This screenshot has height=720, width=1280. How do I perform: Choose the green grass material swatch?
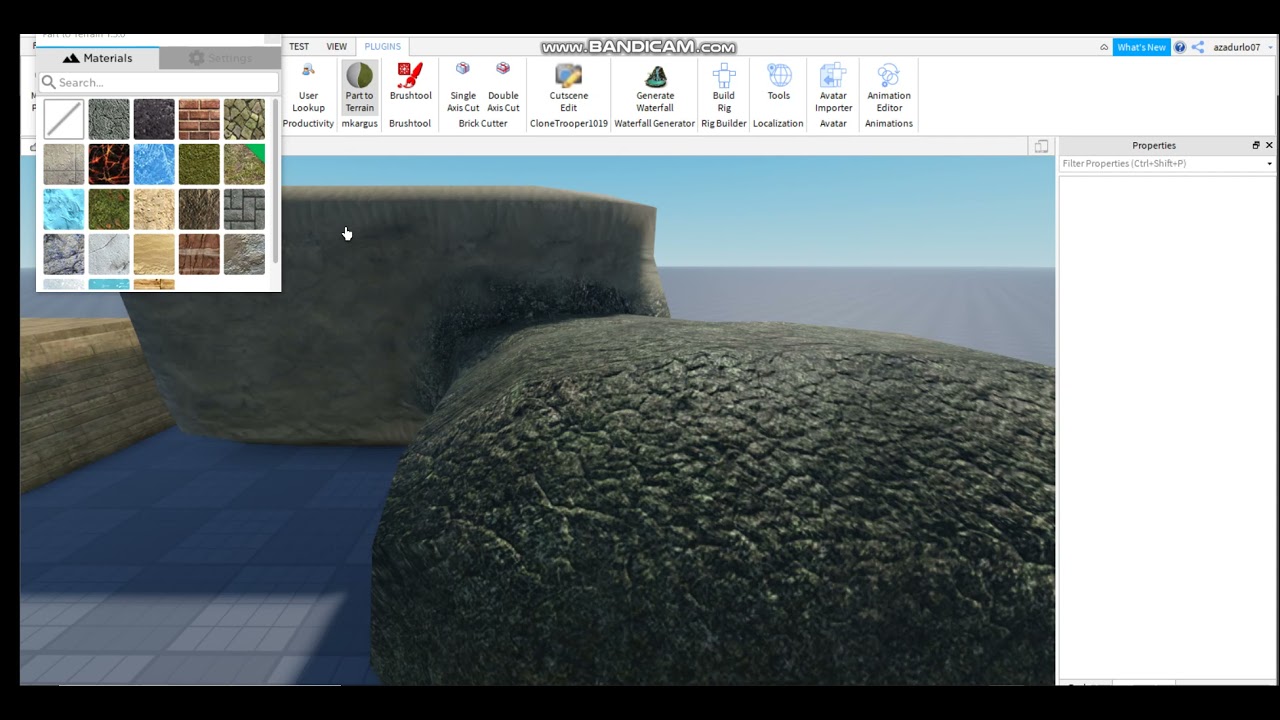[199, 164]
